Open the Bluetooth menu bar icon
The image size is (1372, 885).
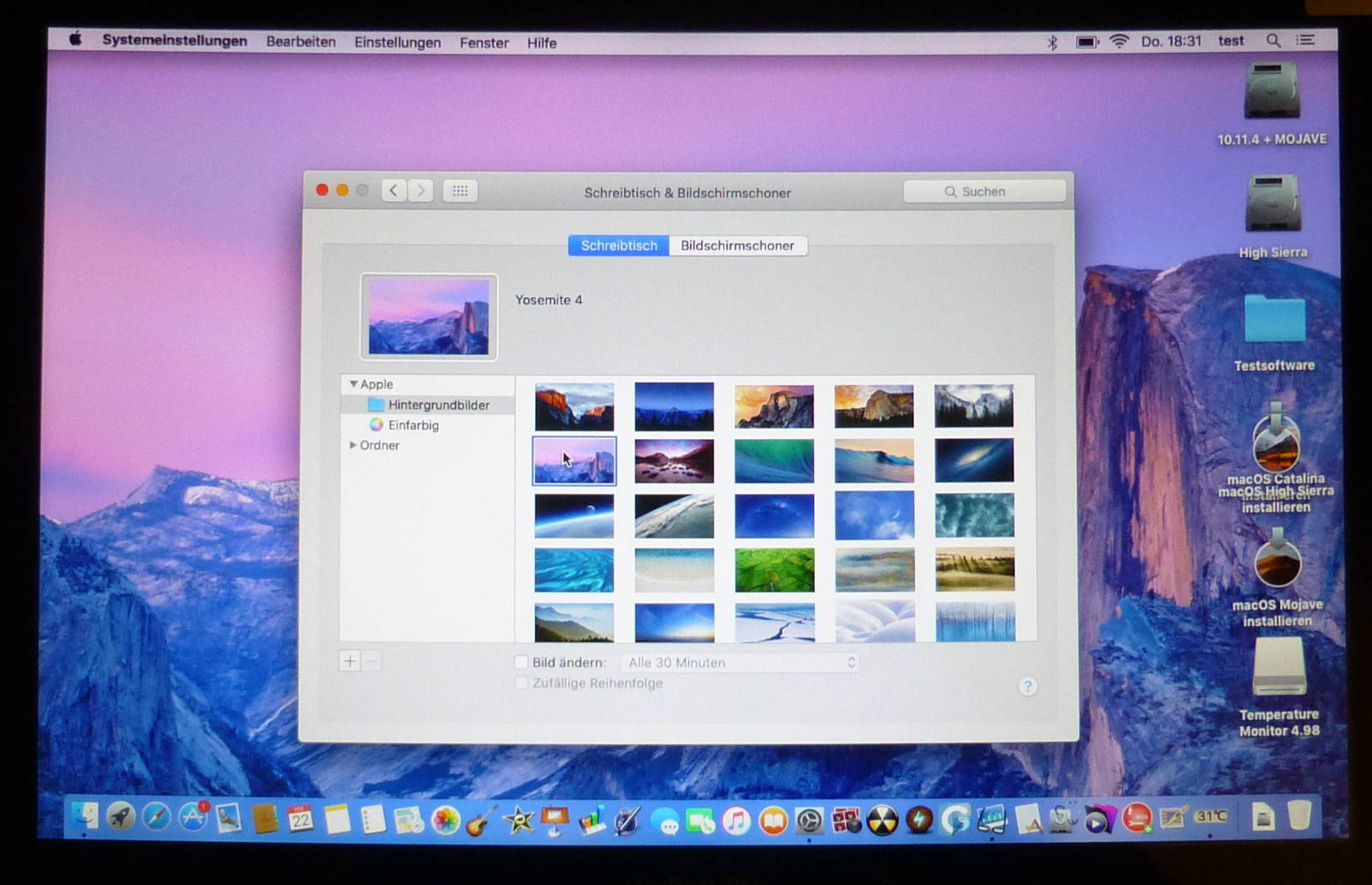[x=1052, y=42]
